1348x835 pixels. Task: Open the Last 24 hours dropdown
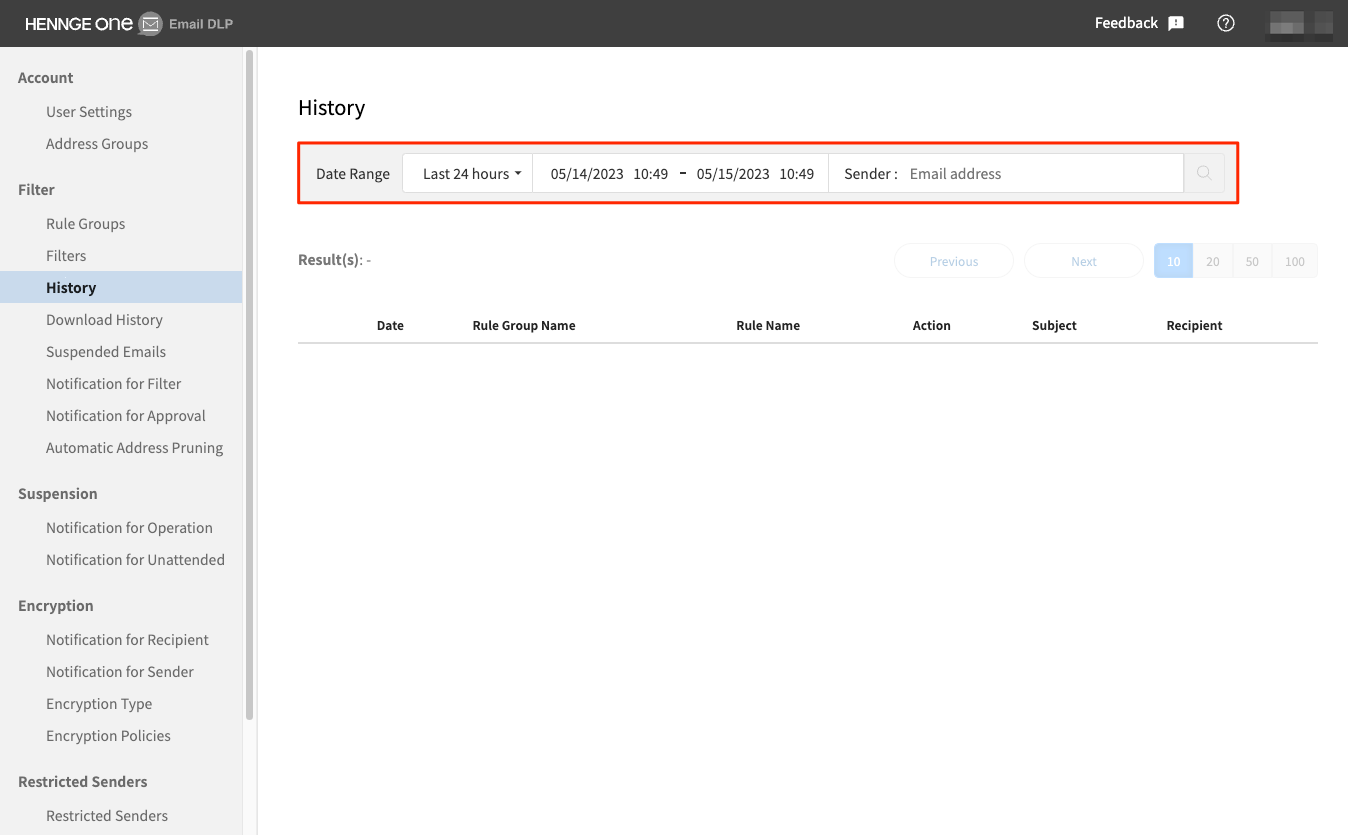tap(467, 173)
